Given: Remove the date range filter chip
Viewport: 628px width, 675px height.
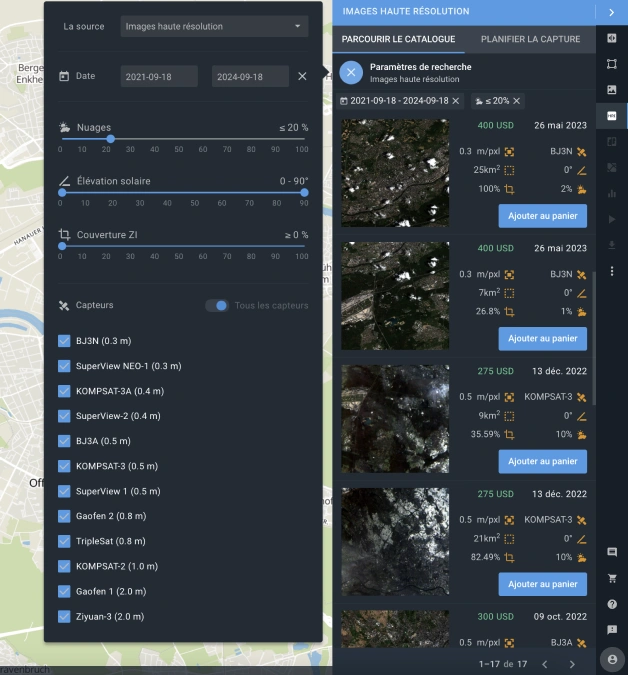Looking at the screenshot, I should (x=456, y=101).
